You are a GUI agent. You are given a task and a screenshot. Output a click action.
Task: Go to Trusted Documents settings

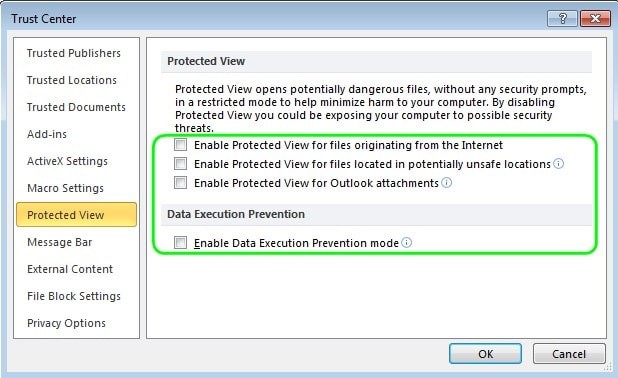point(76,107)
